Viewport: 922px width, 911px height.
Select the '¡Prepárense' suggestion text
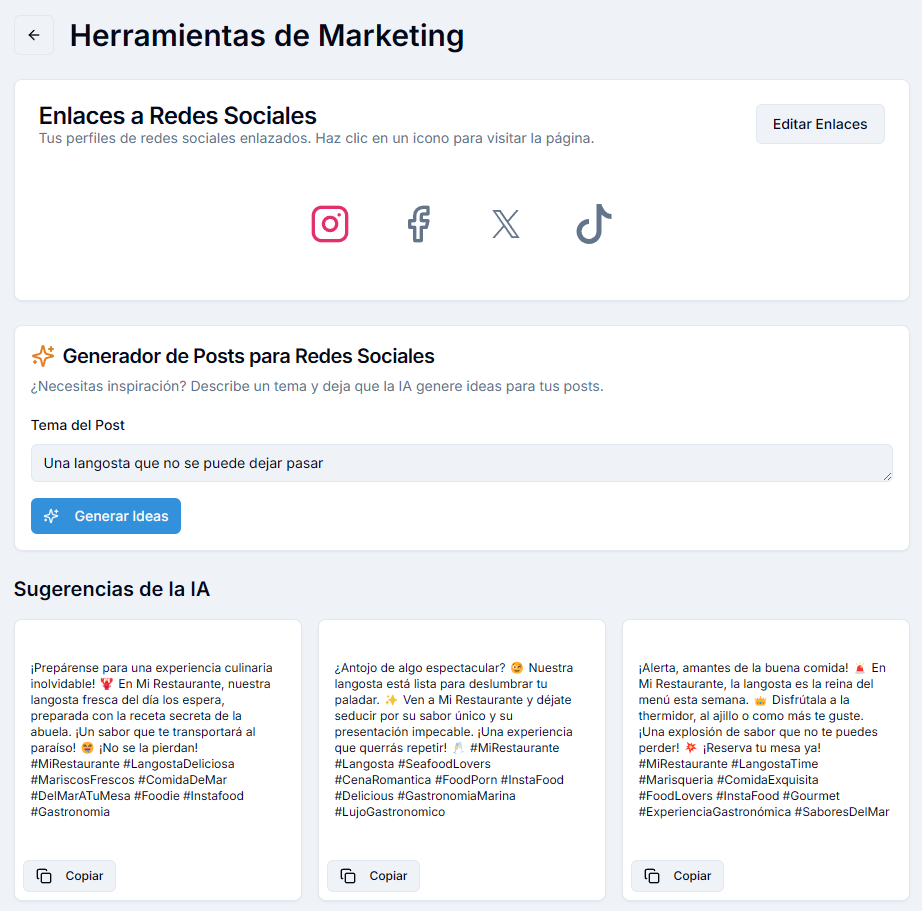152,739
